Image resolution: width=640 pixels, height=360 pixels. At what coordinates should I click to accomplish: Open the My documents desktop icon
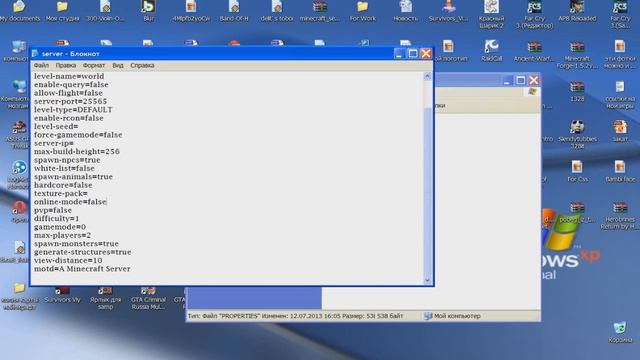pos(19,11)
